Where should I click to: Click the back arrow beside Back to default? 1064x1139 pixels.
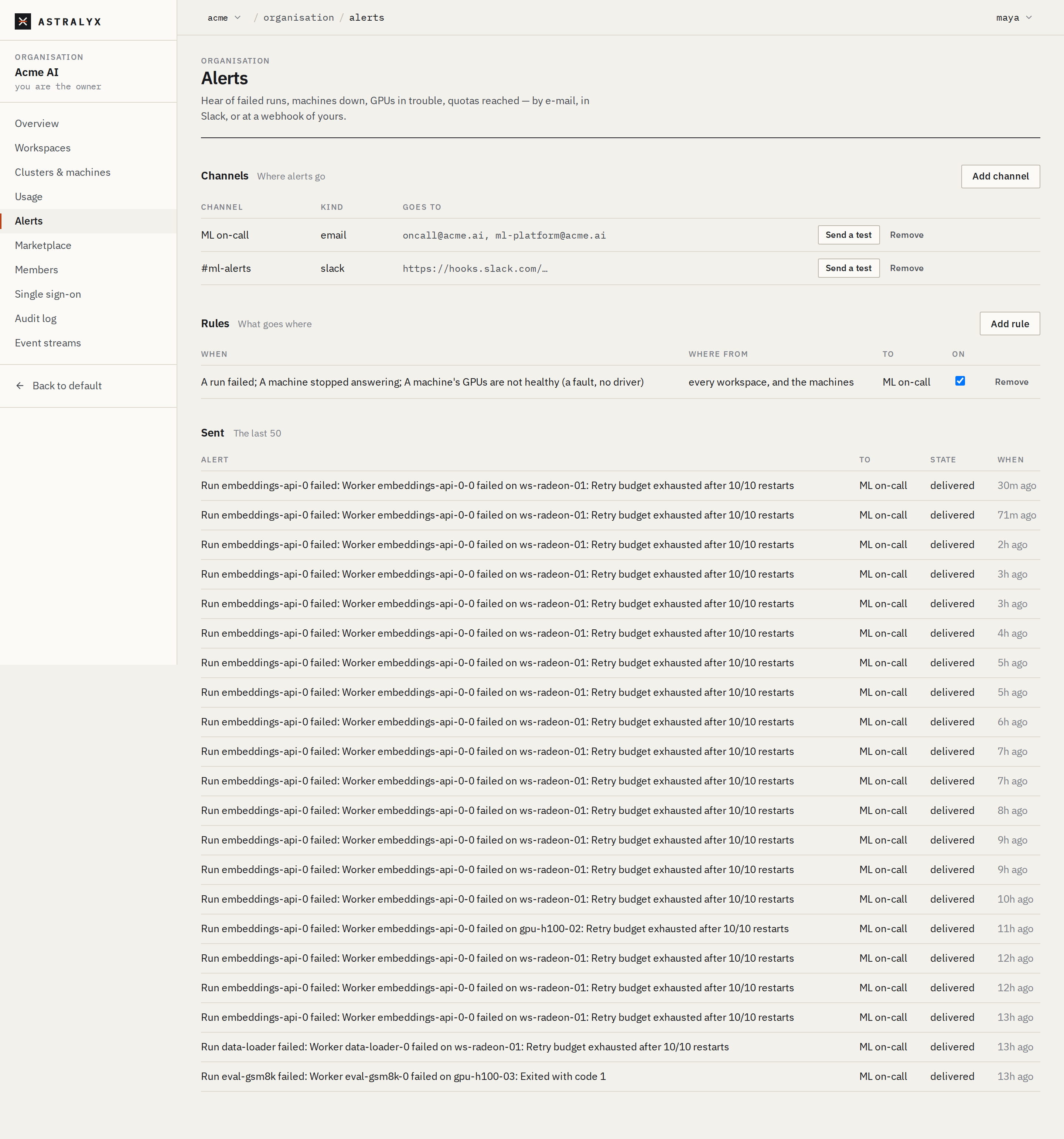click(x=20, y=386)
